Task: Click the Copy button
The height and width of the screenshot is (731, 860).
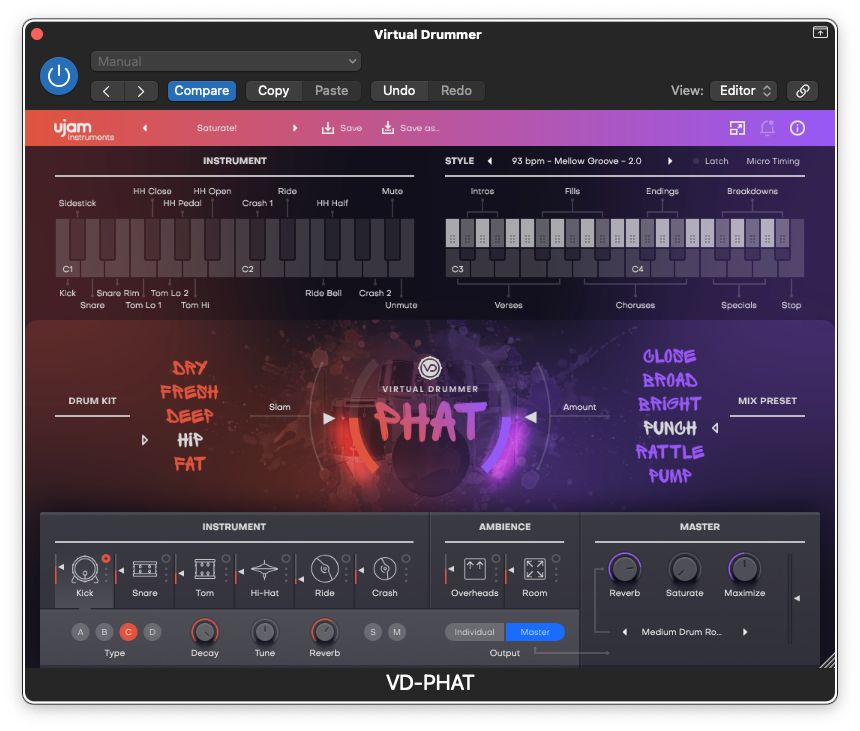Action: pyautogui.click(x=274, y=91)
